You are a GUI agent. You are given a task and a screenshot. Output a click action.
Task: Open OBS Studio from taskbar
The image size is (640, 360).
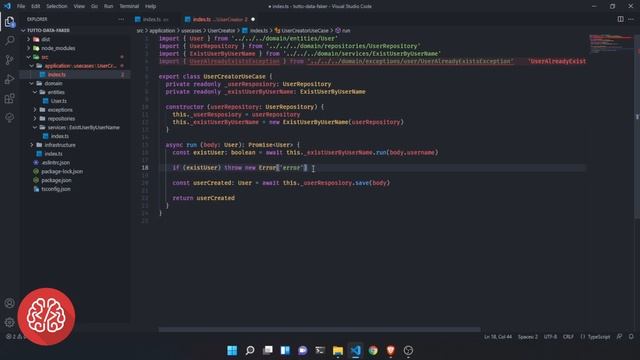pyautogui.click(x=408, y=350)
